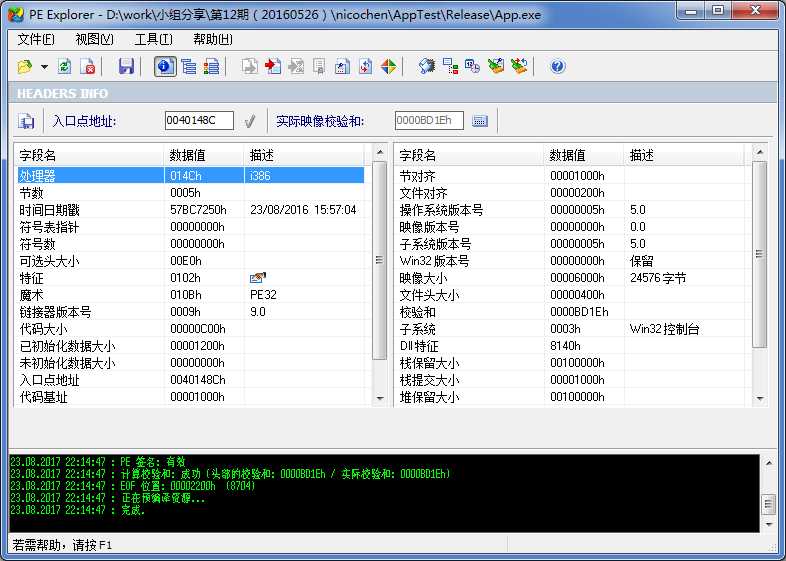Select the Headers Info view icon

pos(165,66)
